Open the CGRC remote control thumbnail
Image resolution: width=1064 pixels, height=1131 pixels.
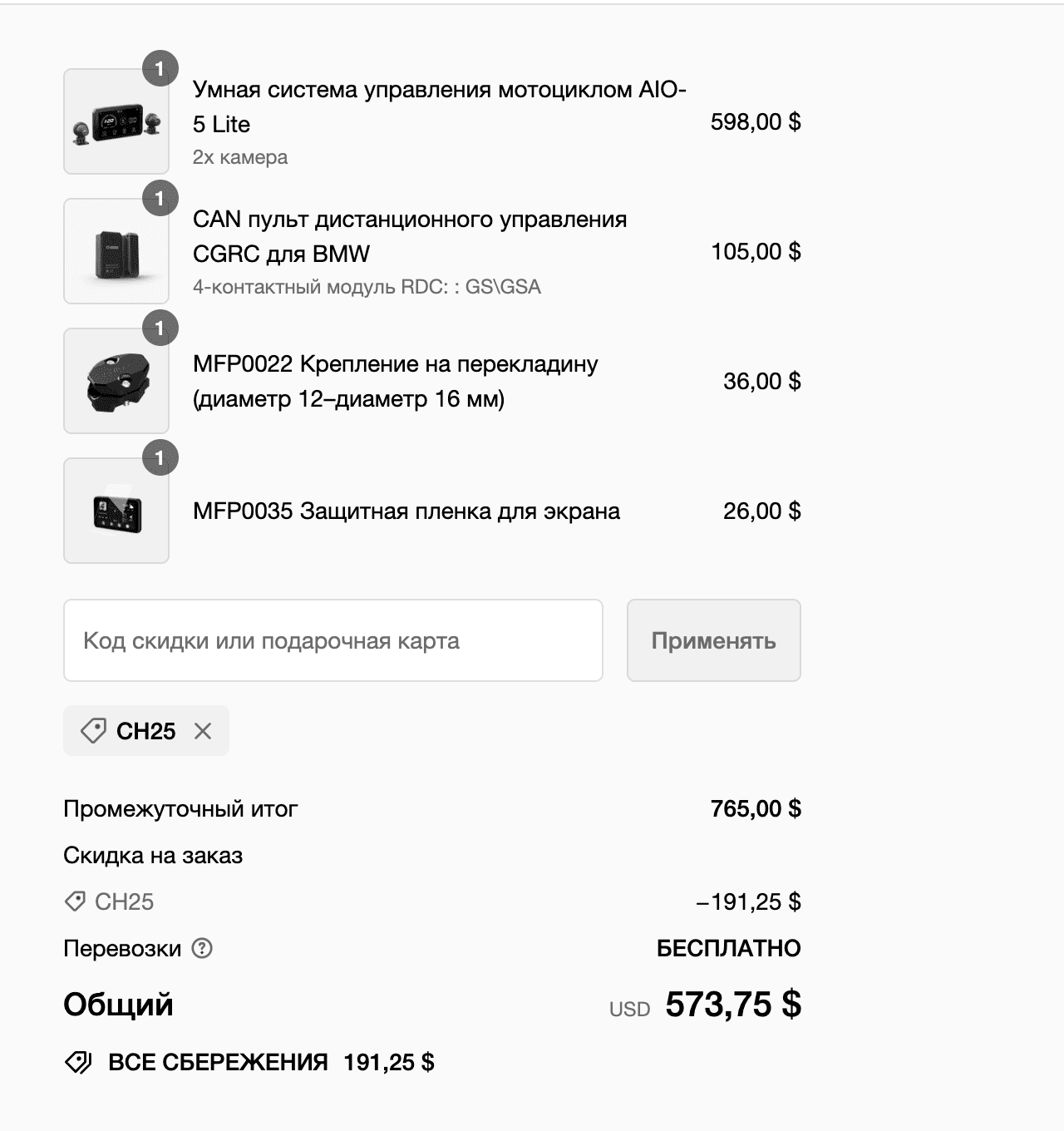coord(116,252)
